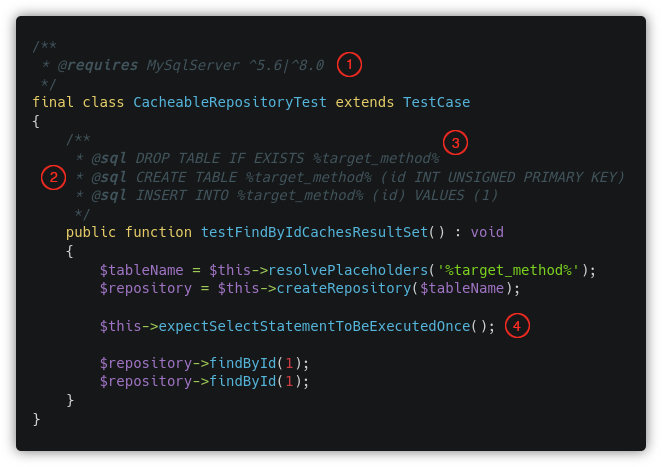Click annotation marker 4 after the expectSelectStatement call
This screenshot has width=662, height=467.
[516, 326]
